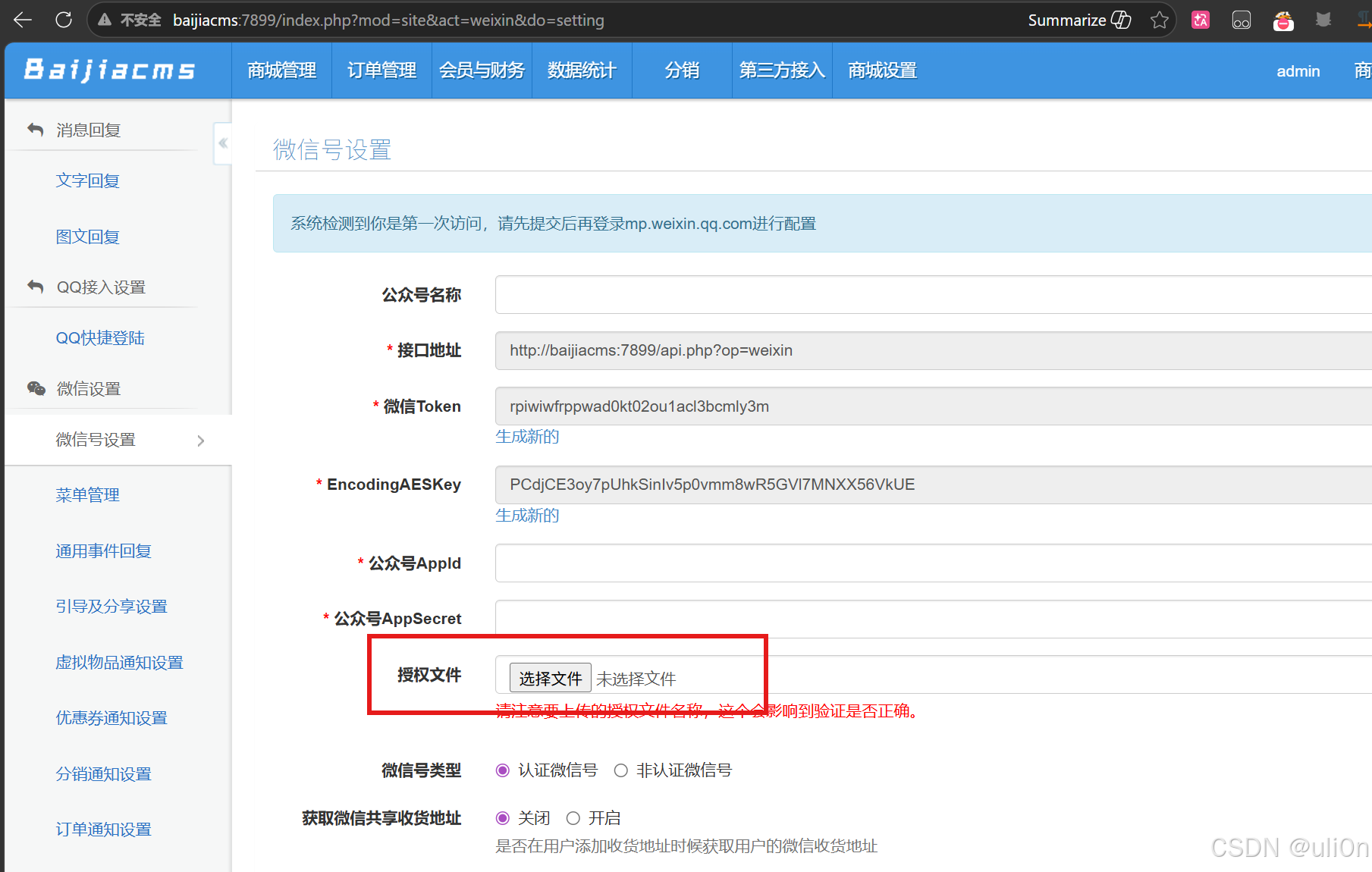Open the square face extension icon
Screen dimensions: 1372x872
point(1242,20)
